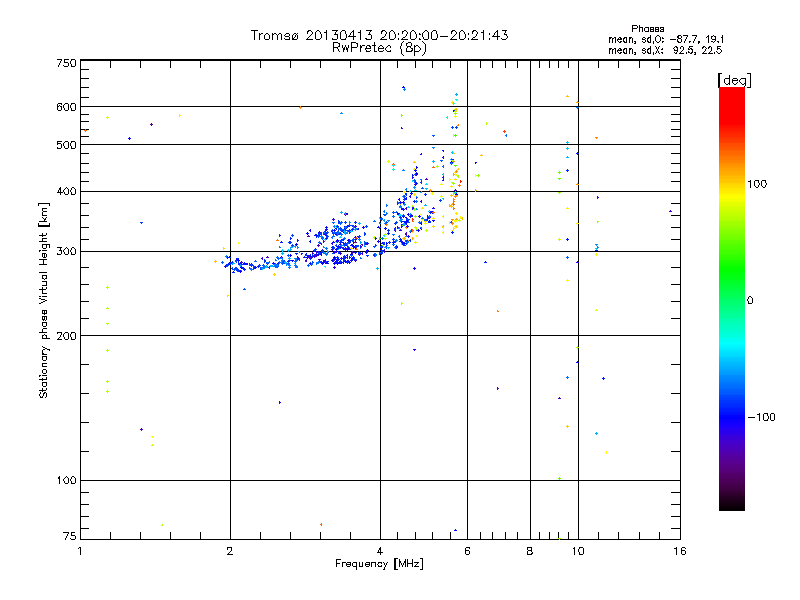800x600 pixels.
Task: Click the y-axis tick label '200'
Action: pos(66,336)
